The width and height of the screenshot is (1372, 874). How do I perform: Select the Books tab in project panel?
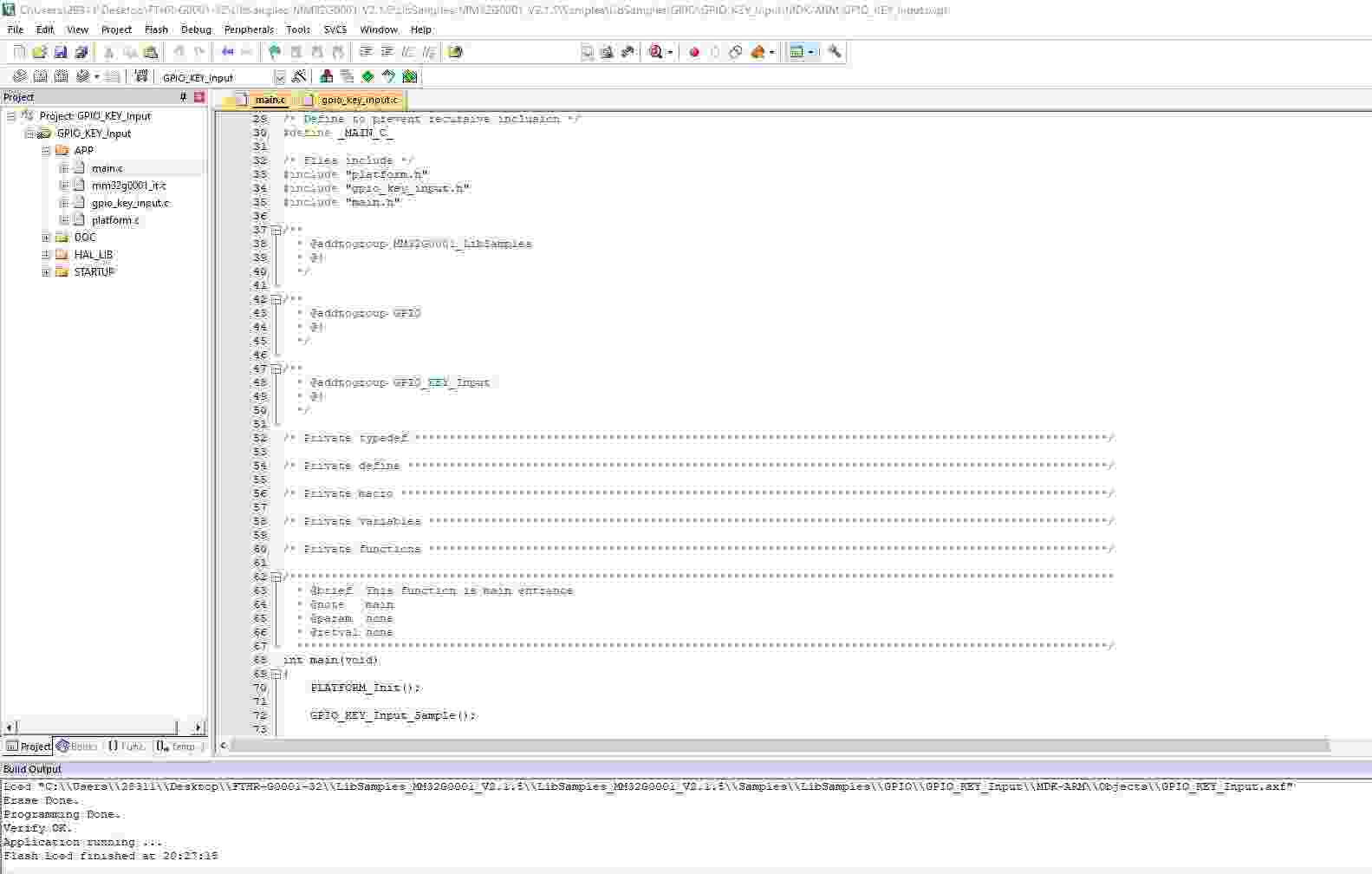pos(77,747)
